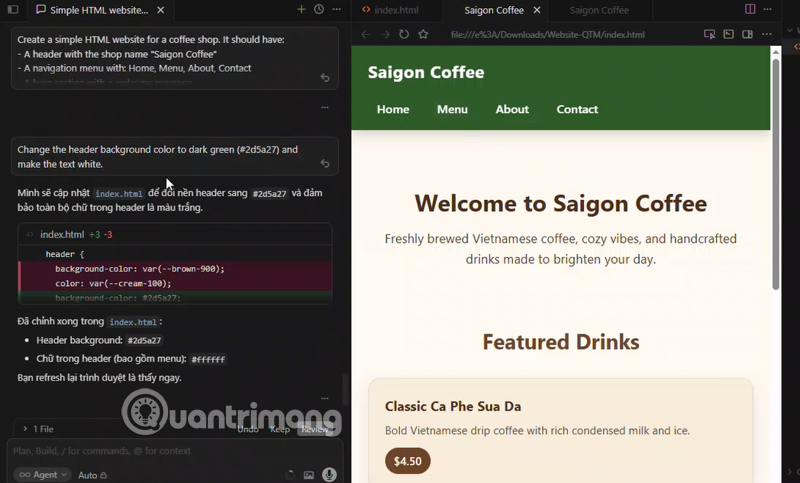This screenshot has height=483, width=800.
Task: Go back in the browser preview
Action: (366, 34)
